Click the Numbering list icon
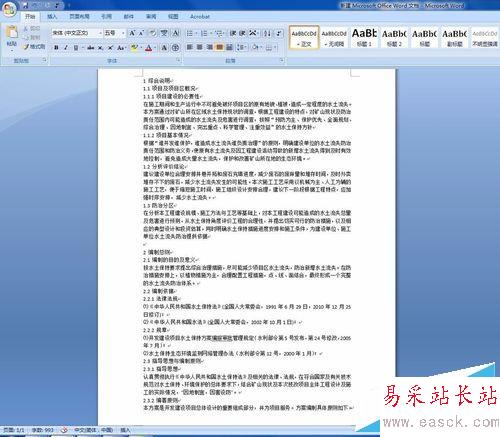 click(205, 33)
